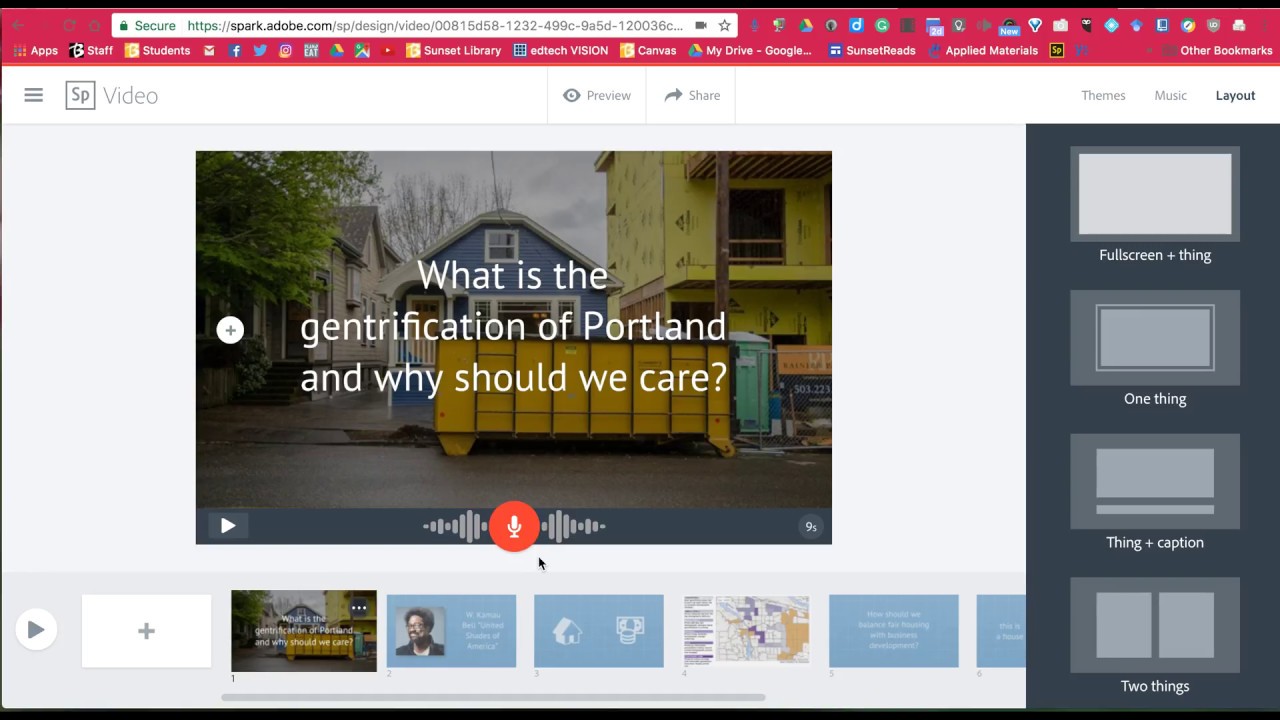Open Other Bookmarks folder
This screenshot has width=1280, height=720.
[x=1217, y=50]
